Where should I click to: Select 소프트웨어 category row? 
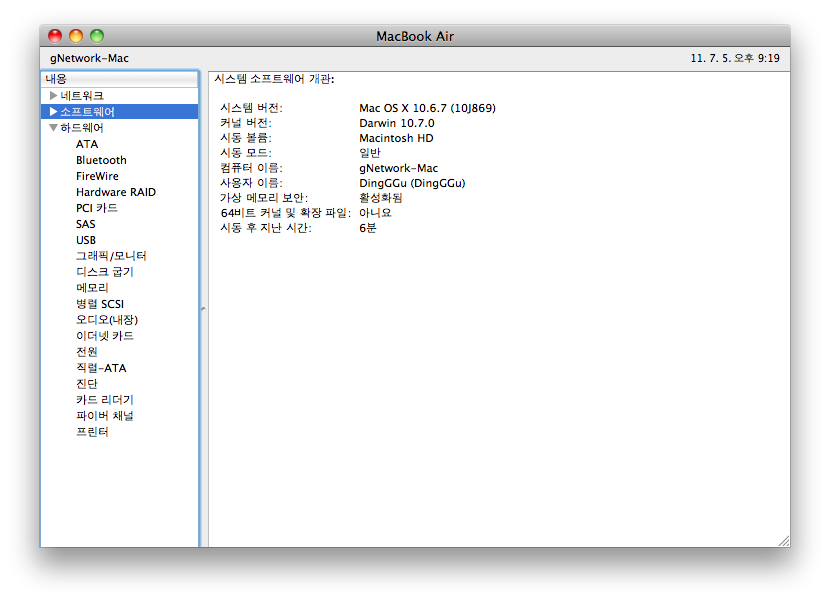120,112
